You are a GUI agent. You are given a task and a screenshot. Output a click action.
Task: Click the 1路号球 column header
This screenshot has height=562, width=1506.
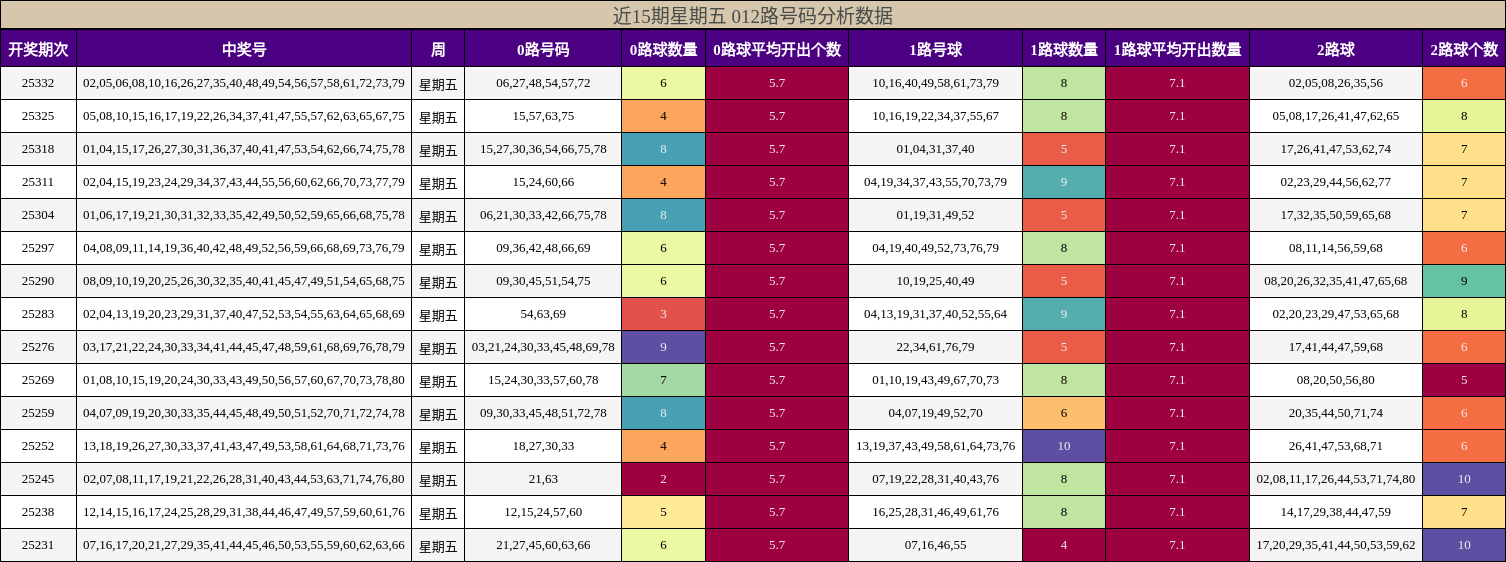click(935, 49)
